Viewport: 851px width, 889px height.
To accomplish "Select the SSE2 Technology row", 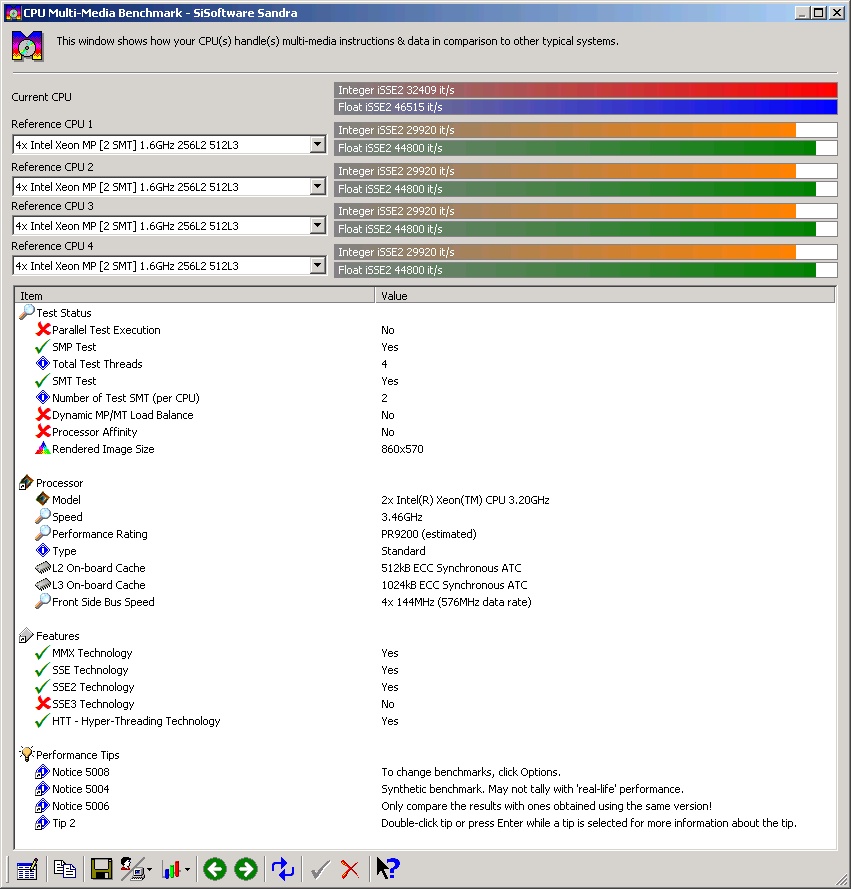I will pos(425,687).
